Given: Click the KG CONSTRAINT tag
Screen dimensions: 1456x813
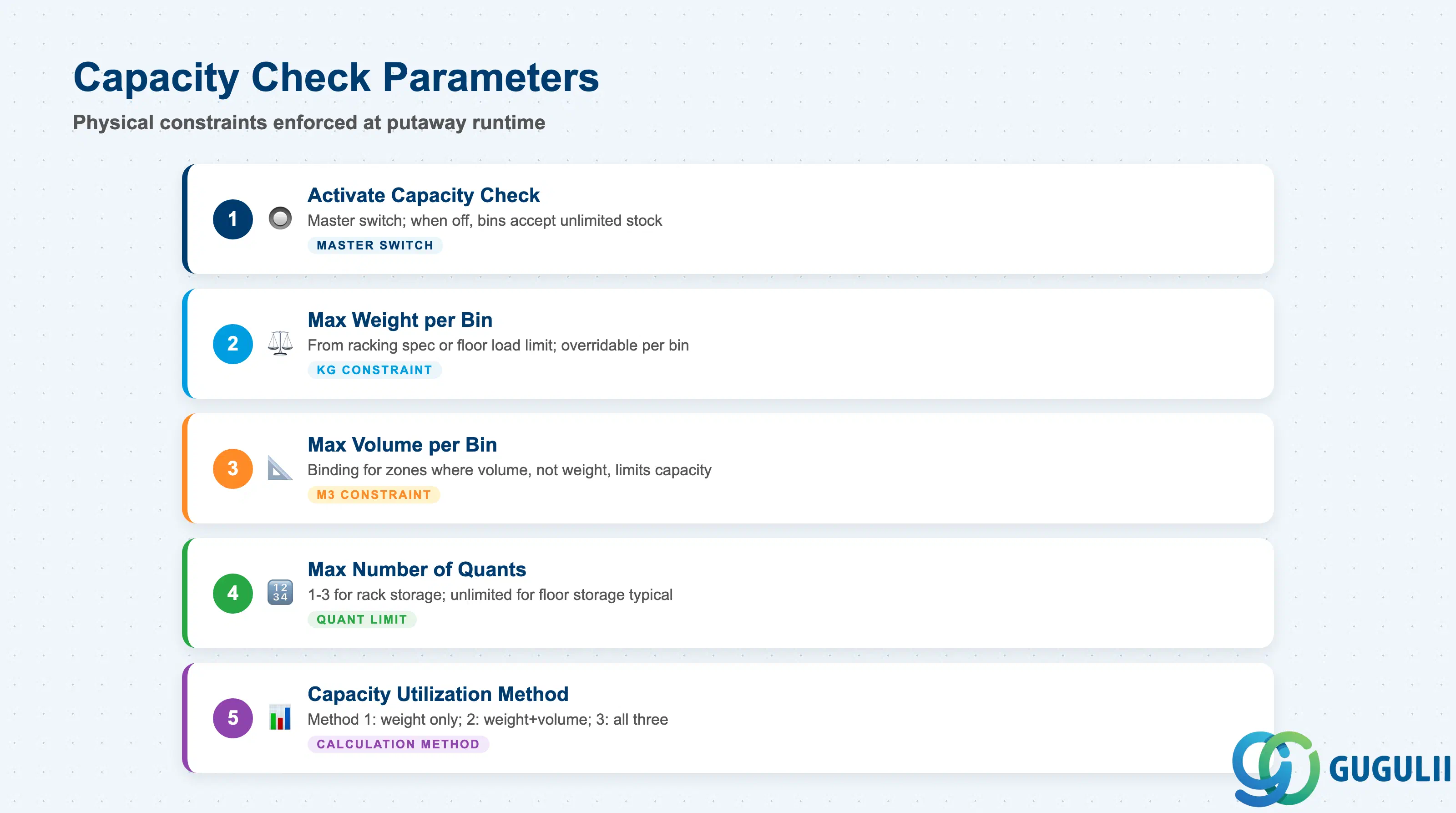Looking at the screenshot, I should click(374, 371).
